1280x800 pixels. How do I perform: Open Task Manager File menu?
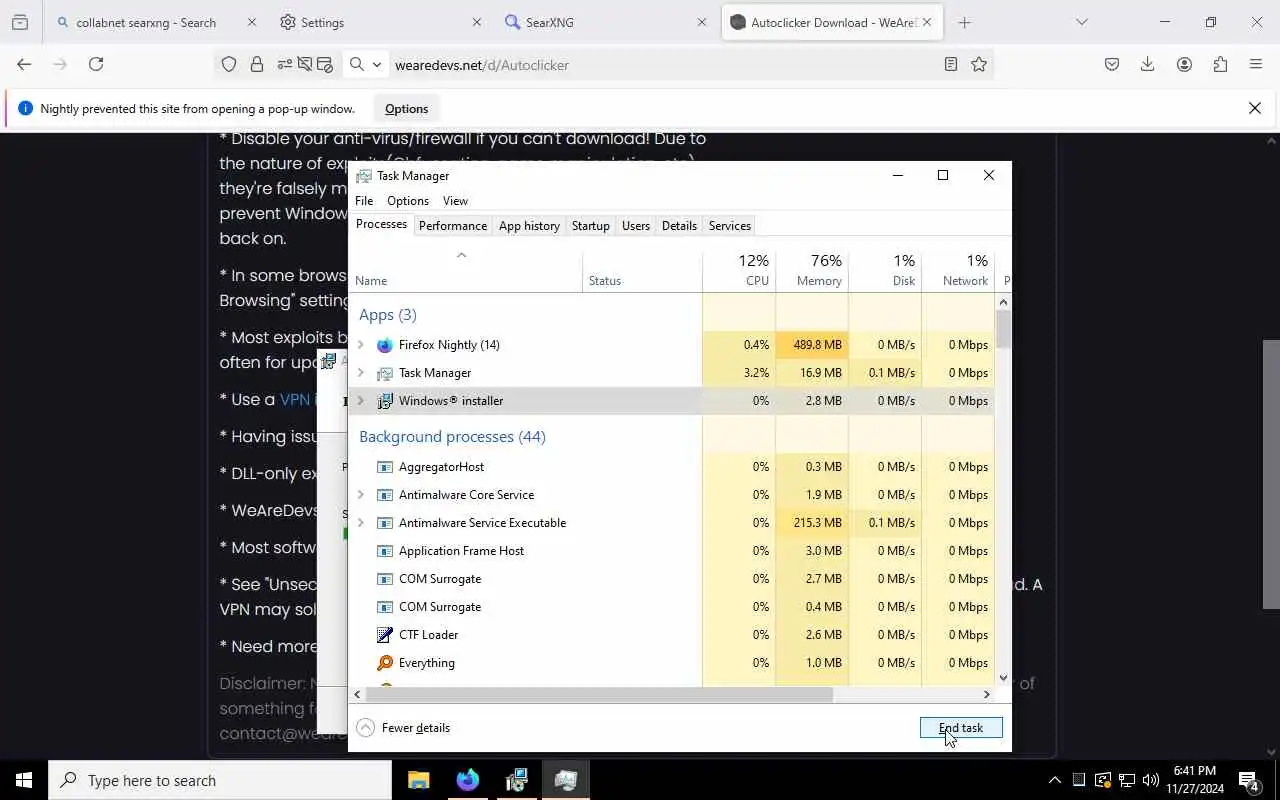[364, 201]
